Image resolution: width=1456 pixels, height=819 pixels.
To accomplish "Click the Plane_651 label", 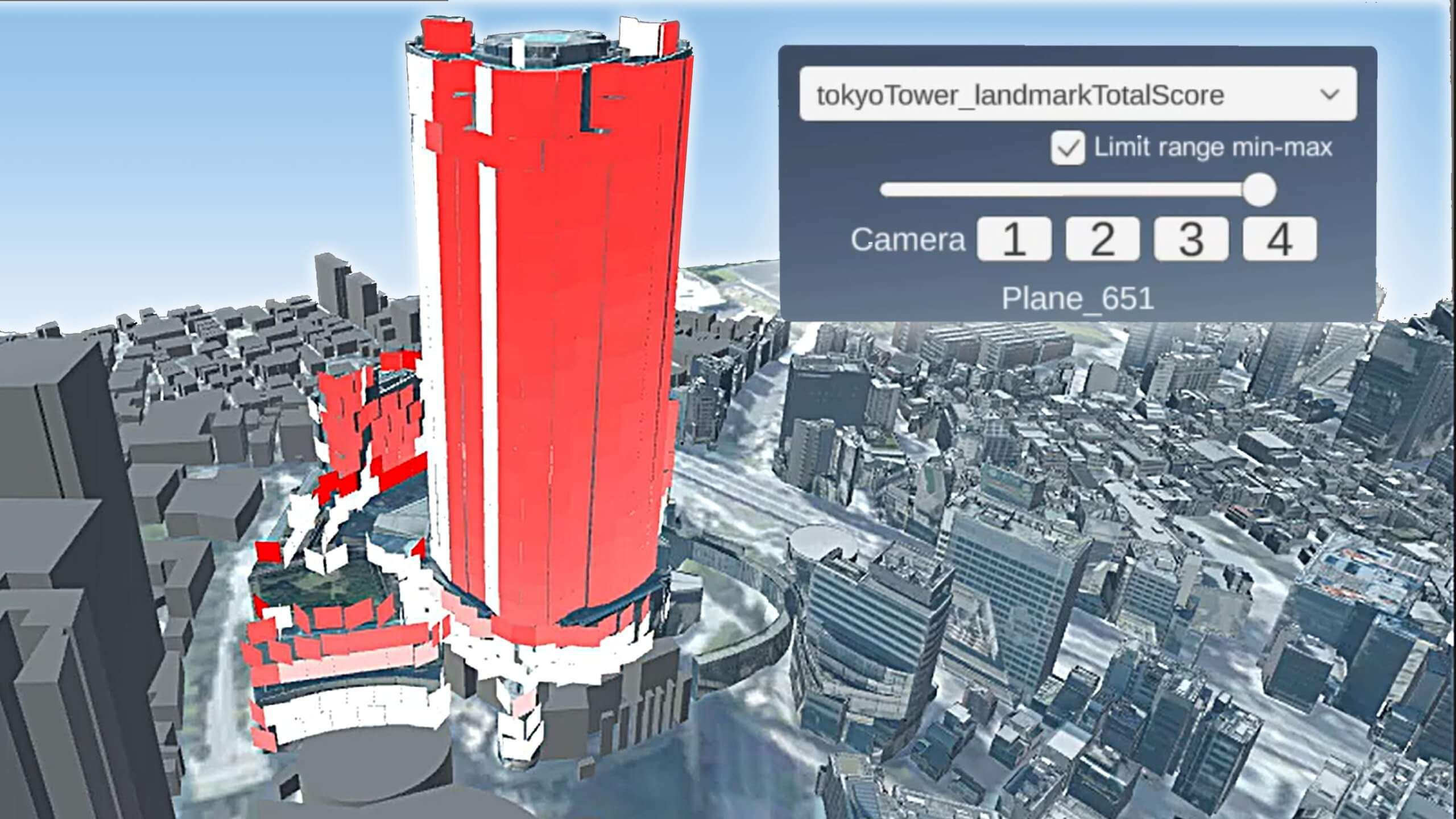I will click(1078, 298).
